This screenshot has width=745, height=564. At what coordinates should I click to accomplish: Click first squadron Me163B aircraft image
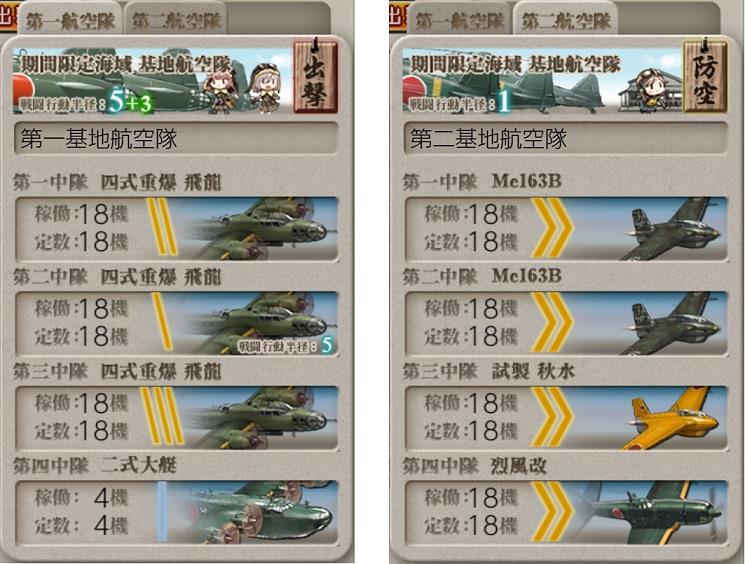[x=670, y=229]
